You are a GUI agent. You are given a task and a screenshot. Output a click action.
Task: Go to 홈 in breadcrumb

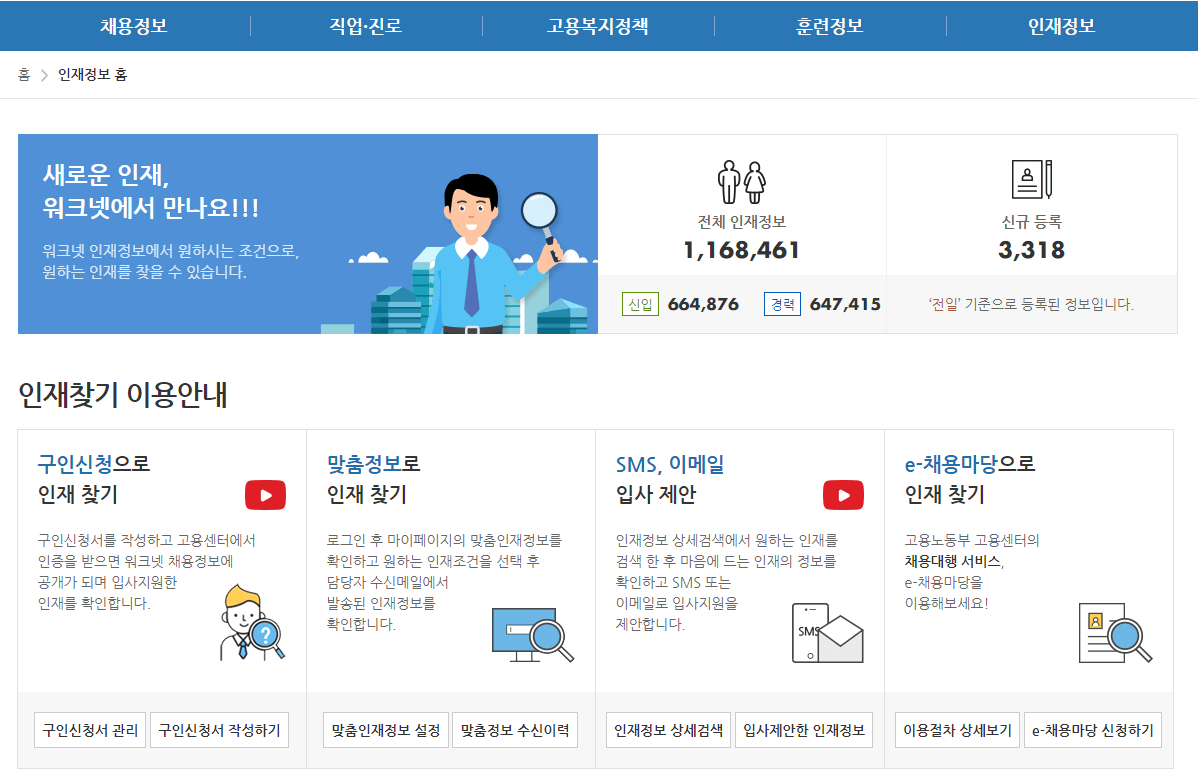(24, 75)
